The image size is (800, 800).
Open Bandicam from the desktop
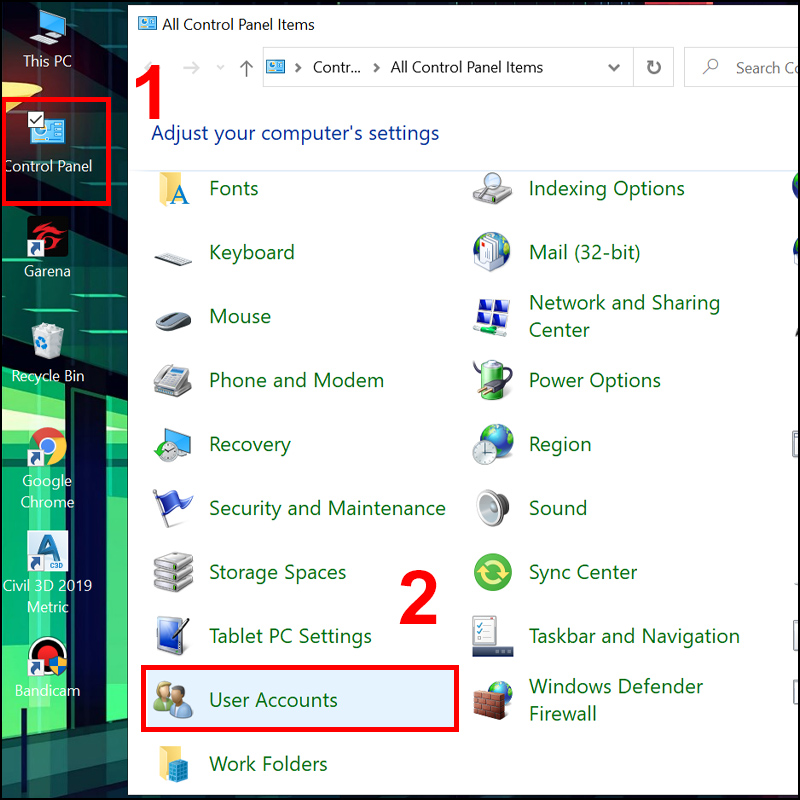[46, 657]
